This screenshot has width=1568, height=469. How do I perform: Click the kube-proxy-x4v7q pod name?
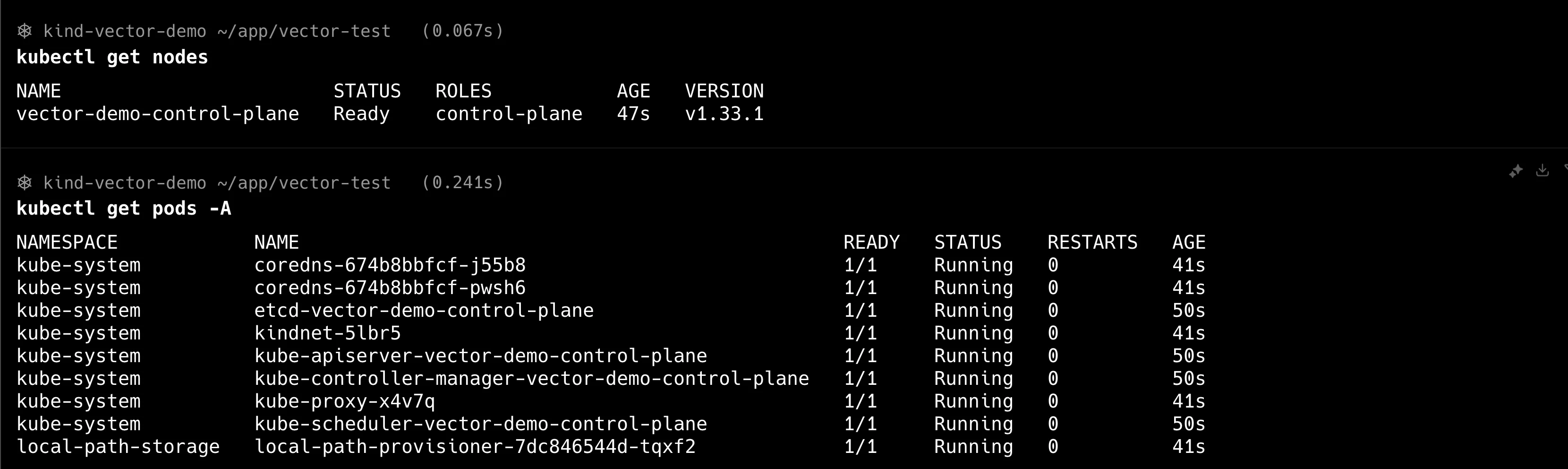coord(344,401)
